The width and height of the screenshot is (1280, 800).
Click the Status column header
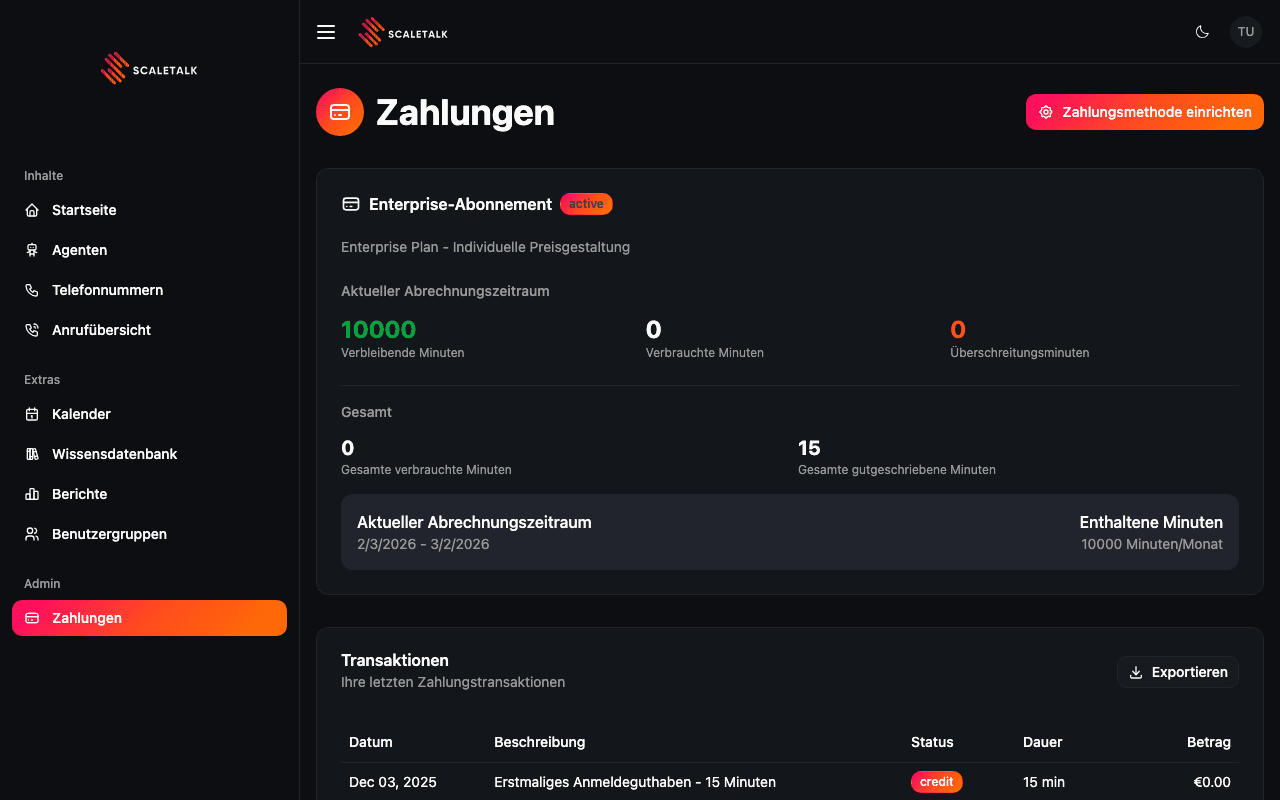[x=932, y=742]
